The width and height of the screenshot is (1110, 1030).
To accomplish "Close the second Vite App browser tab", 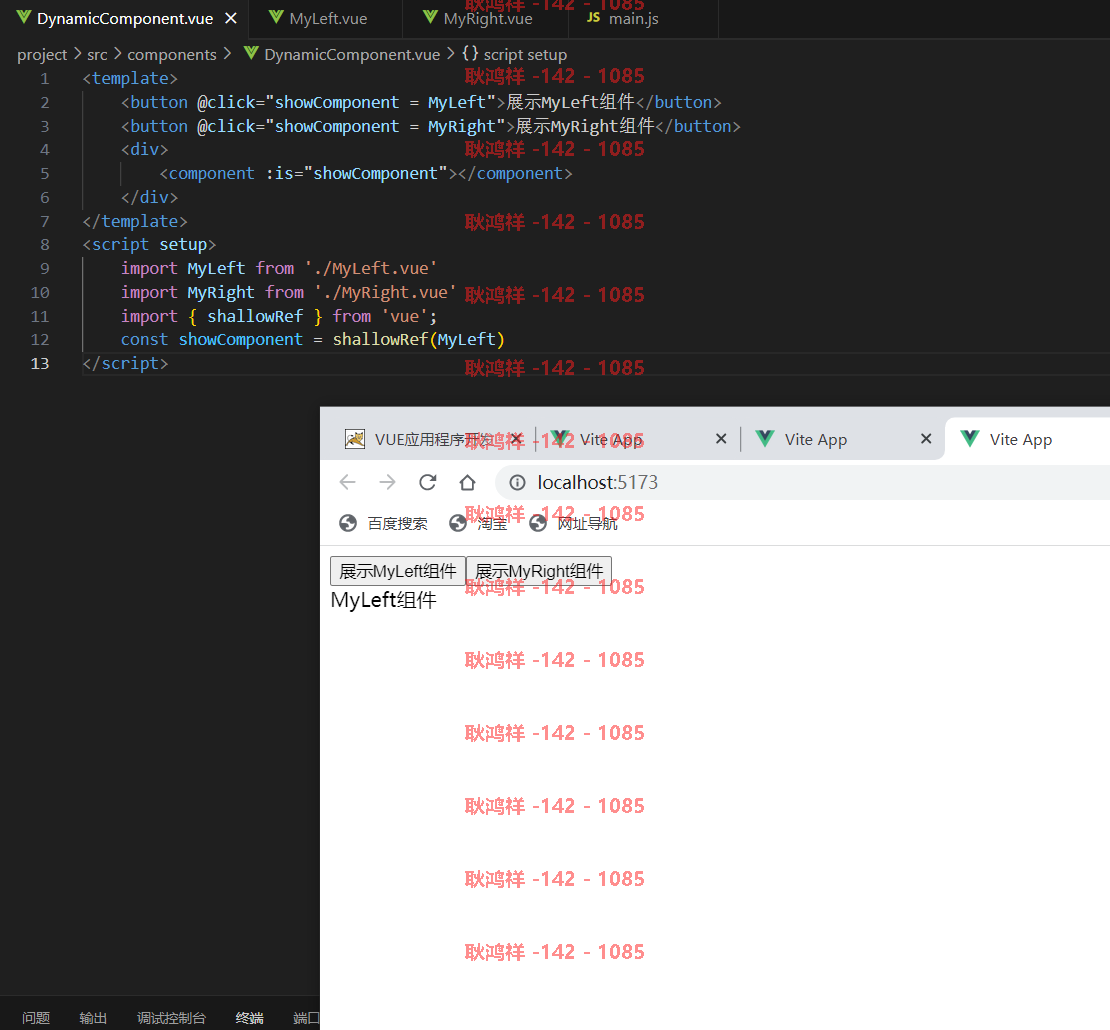I will (x=926, y=439).
